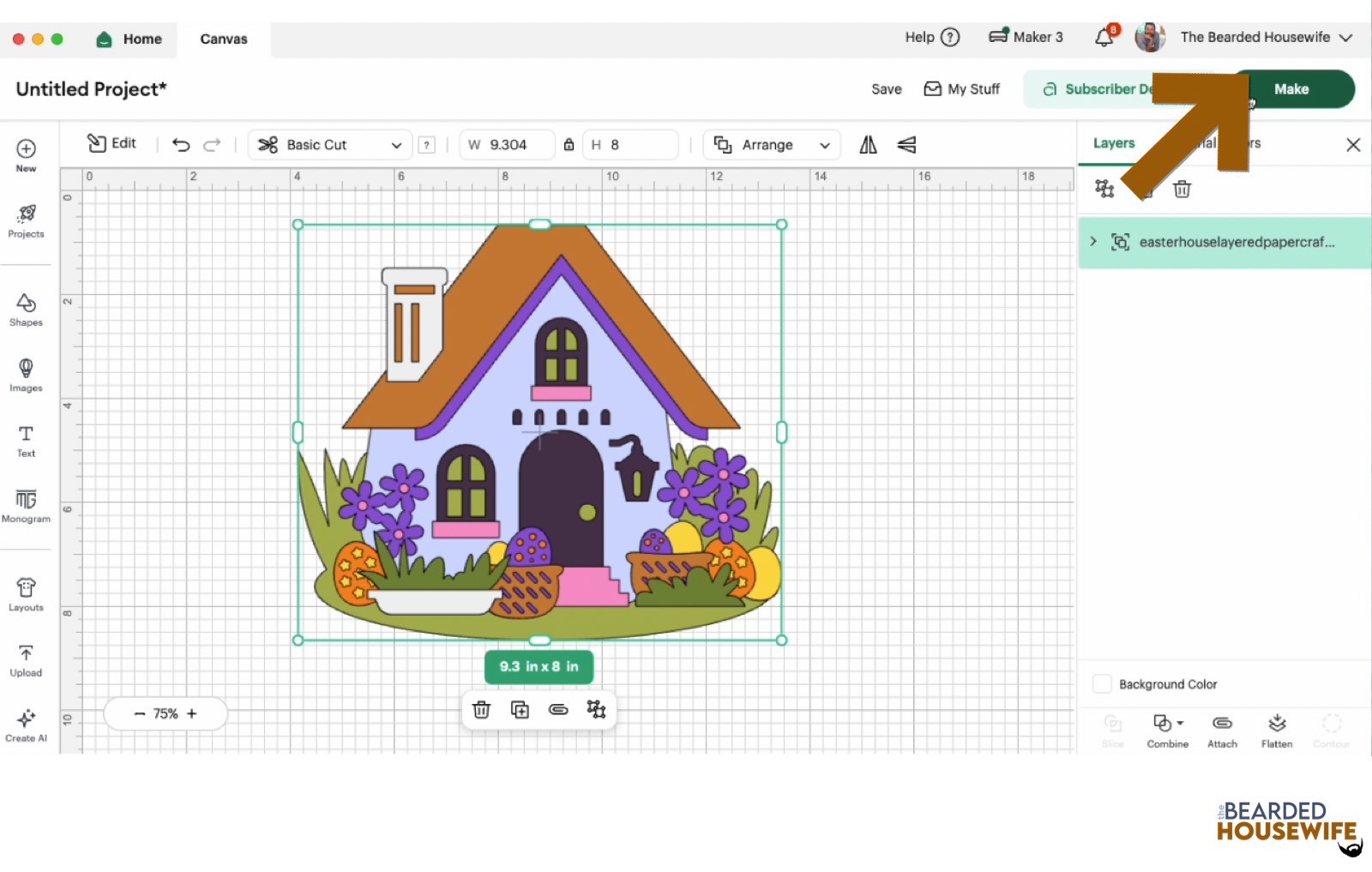Screen dimensions: 1372x872
Task: Duplicate selection from the floating canvas toolbar
Action: click(x=520, y=710)
